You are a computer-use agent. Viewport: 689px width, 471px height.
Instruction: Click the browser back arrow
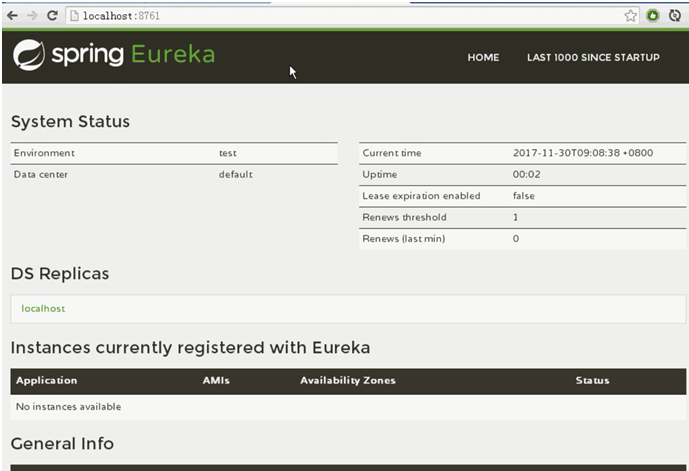(x=12, y=16)
